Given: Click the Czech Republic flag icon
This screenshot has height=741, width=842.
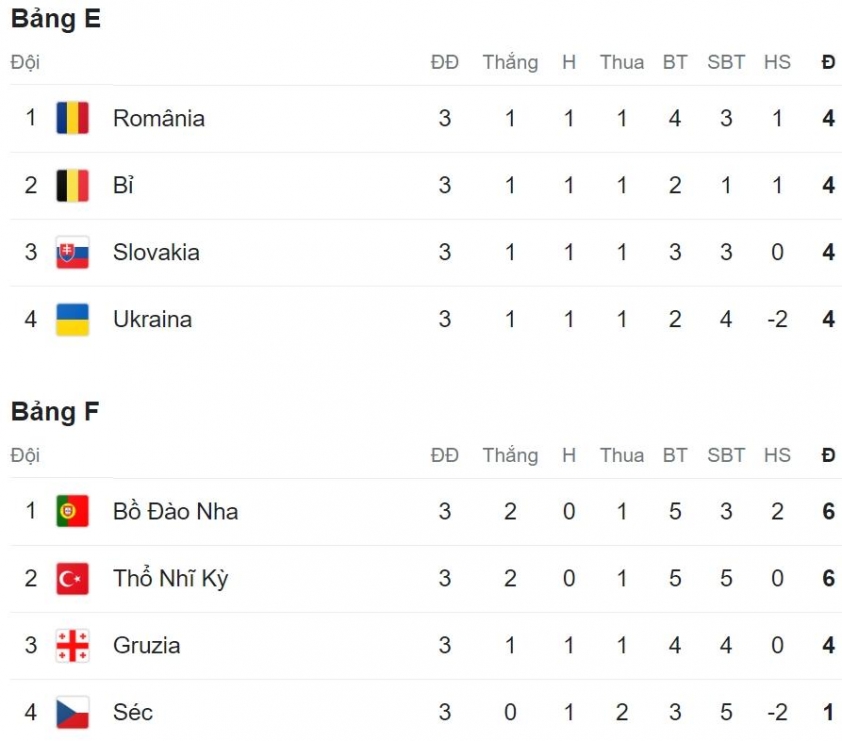Looking at the screenshot, I should coord(72,713).
